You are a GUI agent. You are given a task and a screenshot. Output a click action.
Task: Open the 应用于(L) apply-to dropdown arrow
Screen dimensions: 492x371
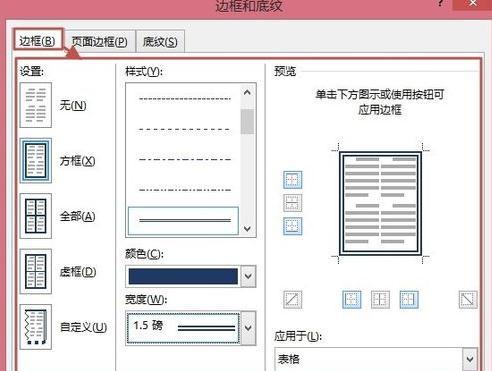(x=470, y=359)
